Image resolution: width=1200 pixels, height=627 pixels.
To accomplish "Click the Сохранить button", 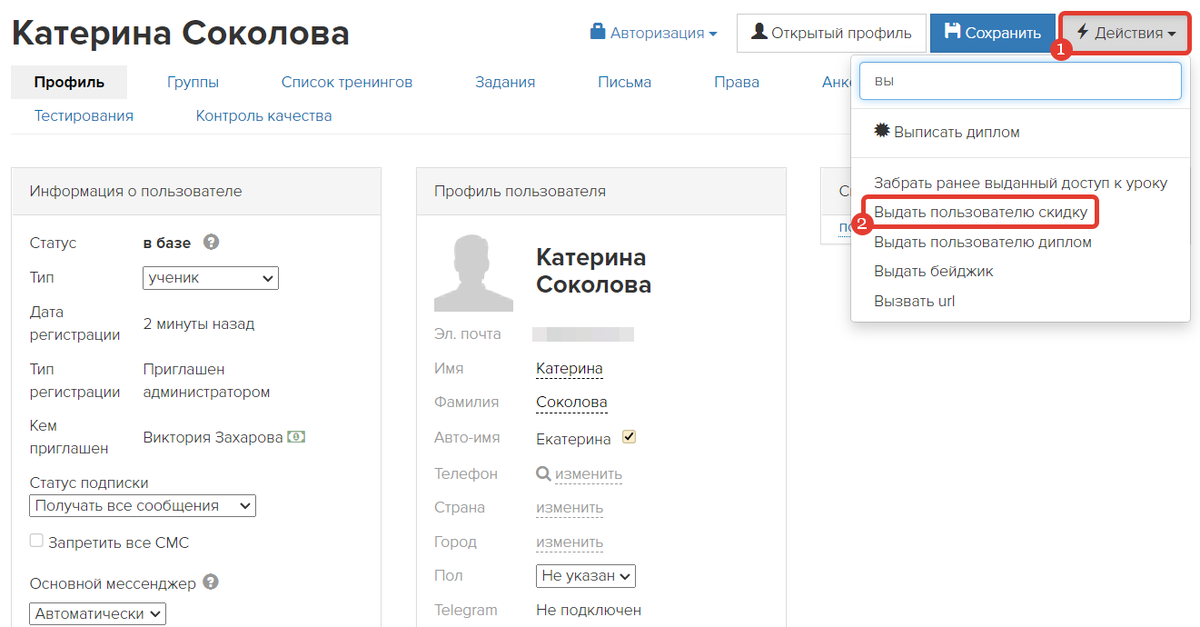I will click(992, 33).
